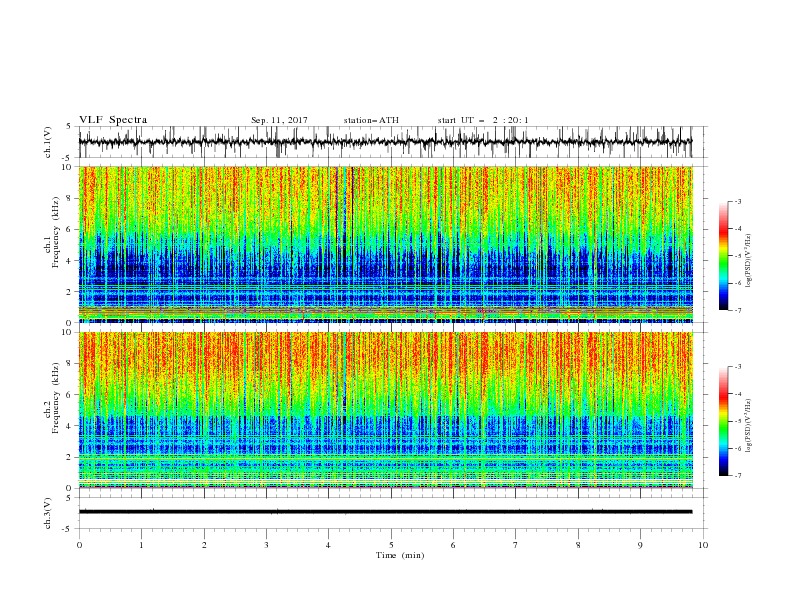Click the "2" minute tick on time axis

[x=204, y=545]
